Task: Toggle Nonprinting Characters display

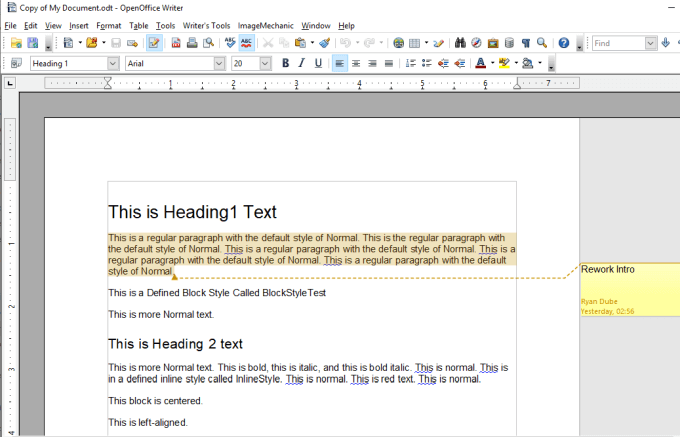Action: 526,43
